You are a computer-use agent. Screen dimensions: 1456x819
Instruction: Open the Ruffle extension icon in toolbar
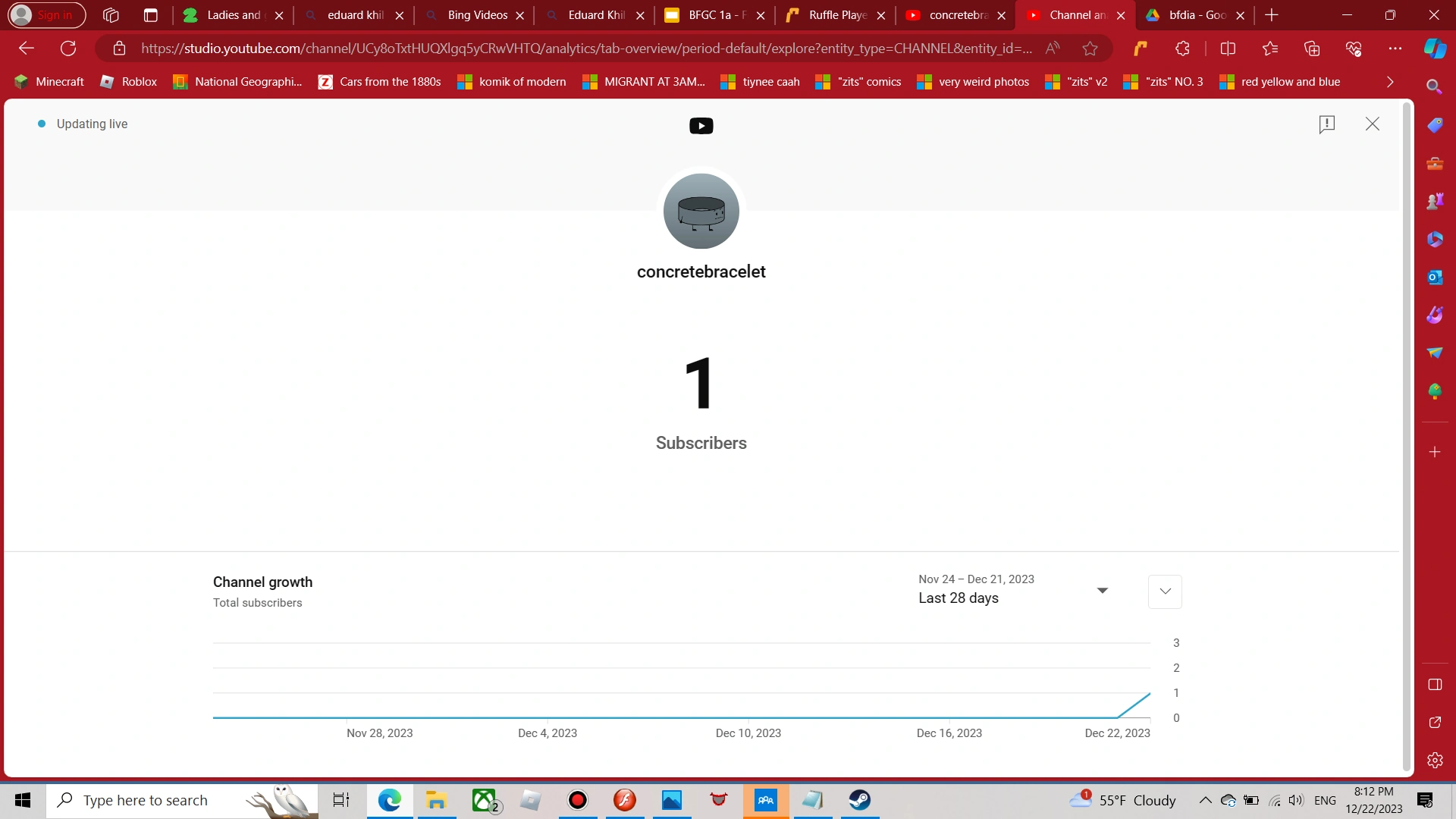click(1140, 49)
